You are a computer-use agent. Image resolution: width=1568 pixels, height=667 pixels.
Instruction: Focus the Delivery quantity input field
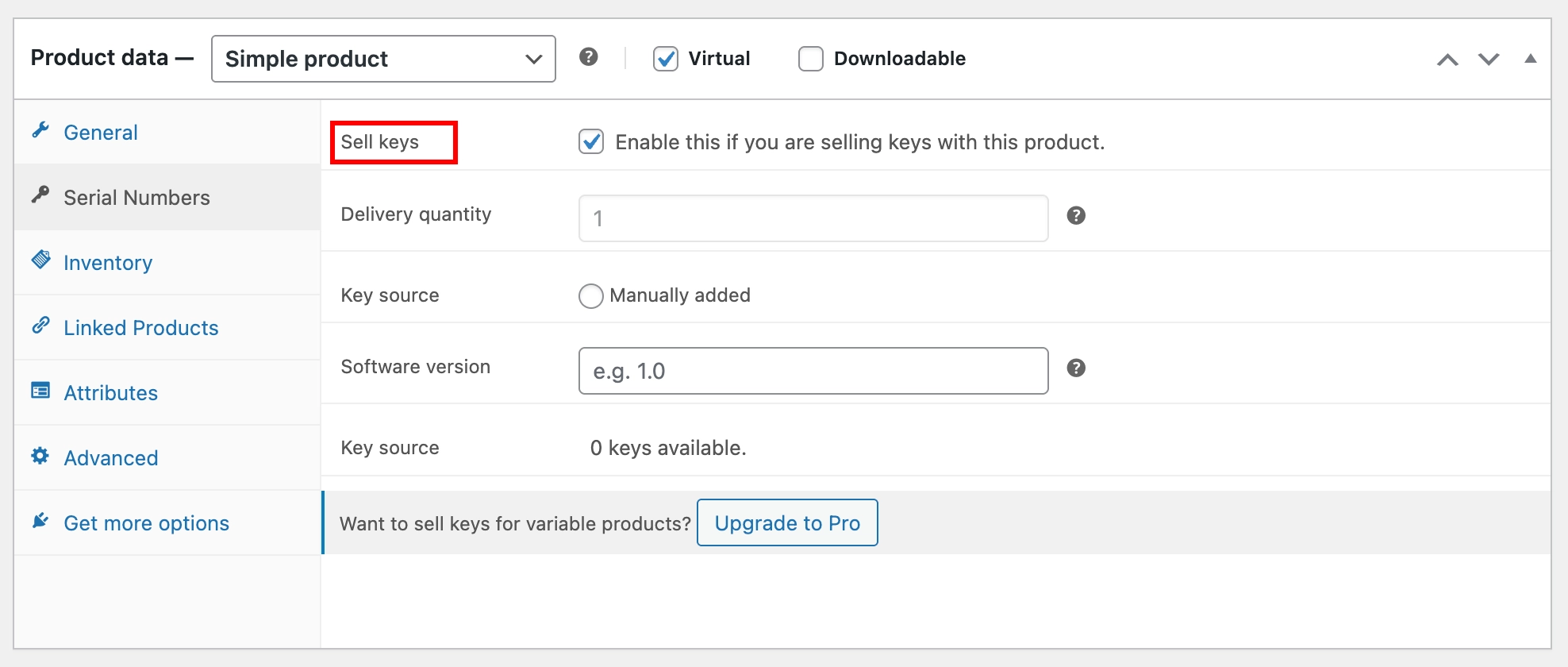(x=813, y=218)
